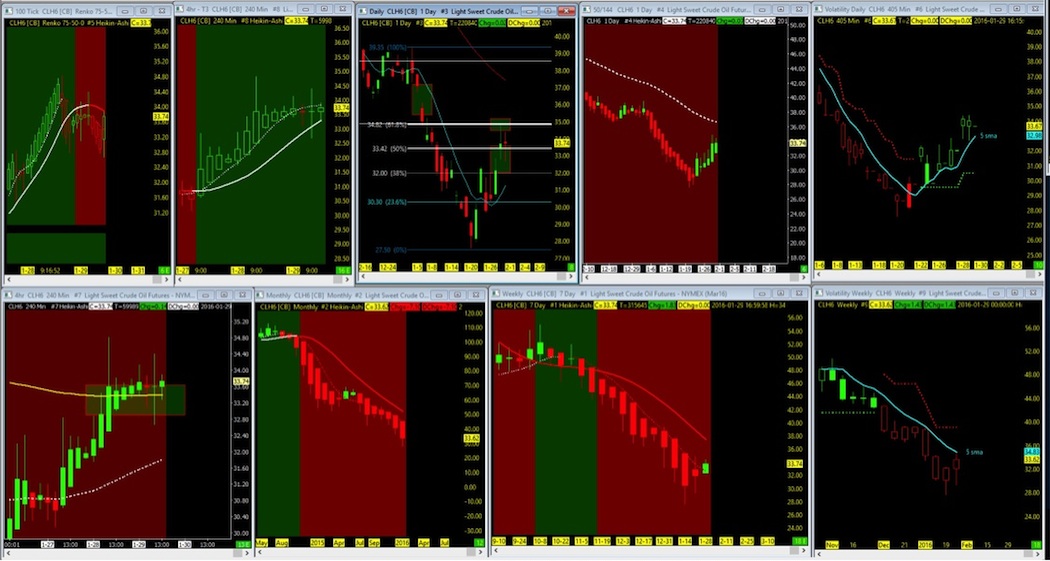The height and width of the screenshot is (561, 1050).
Task: Click the 33.74 price tag in 4hr - T3 chart
Action: (x=342, y=108)
